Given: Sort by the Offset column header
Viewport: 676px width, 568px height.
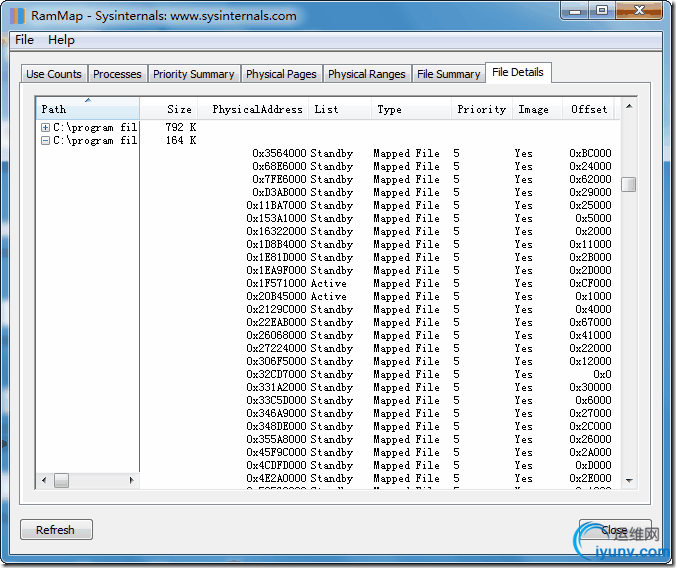Looking at the screenshot, I should point(588,109).
